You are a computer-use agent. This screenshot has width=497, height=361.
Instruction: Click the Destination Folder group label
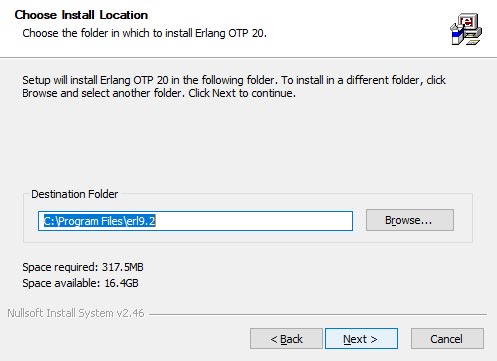(75, 194)
